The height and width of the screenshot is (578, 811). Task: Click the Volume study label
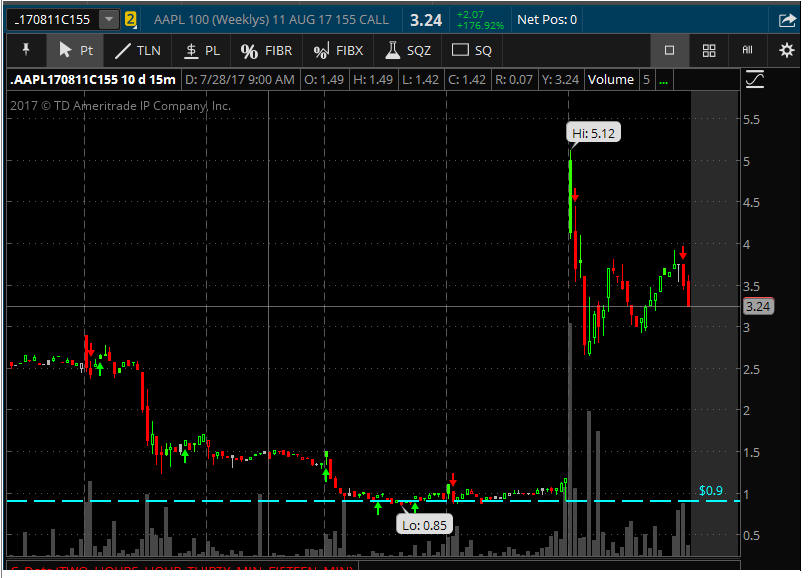611,80
